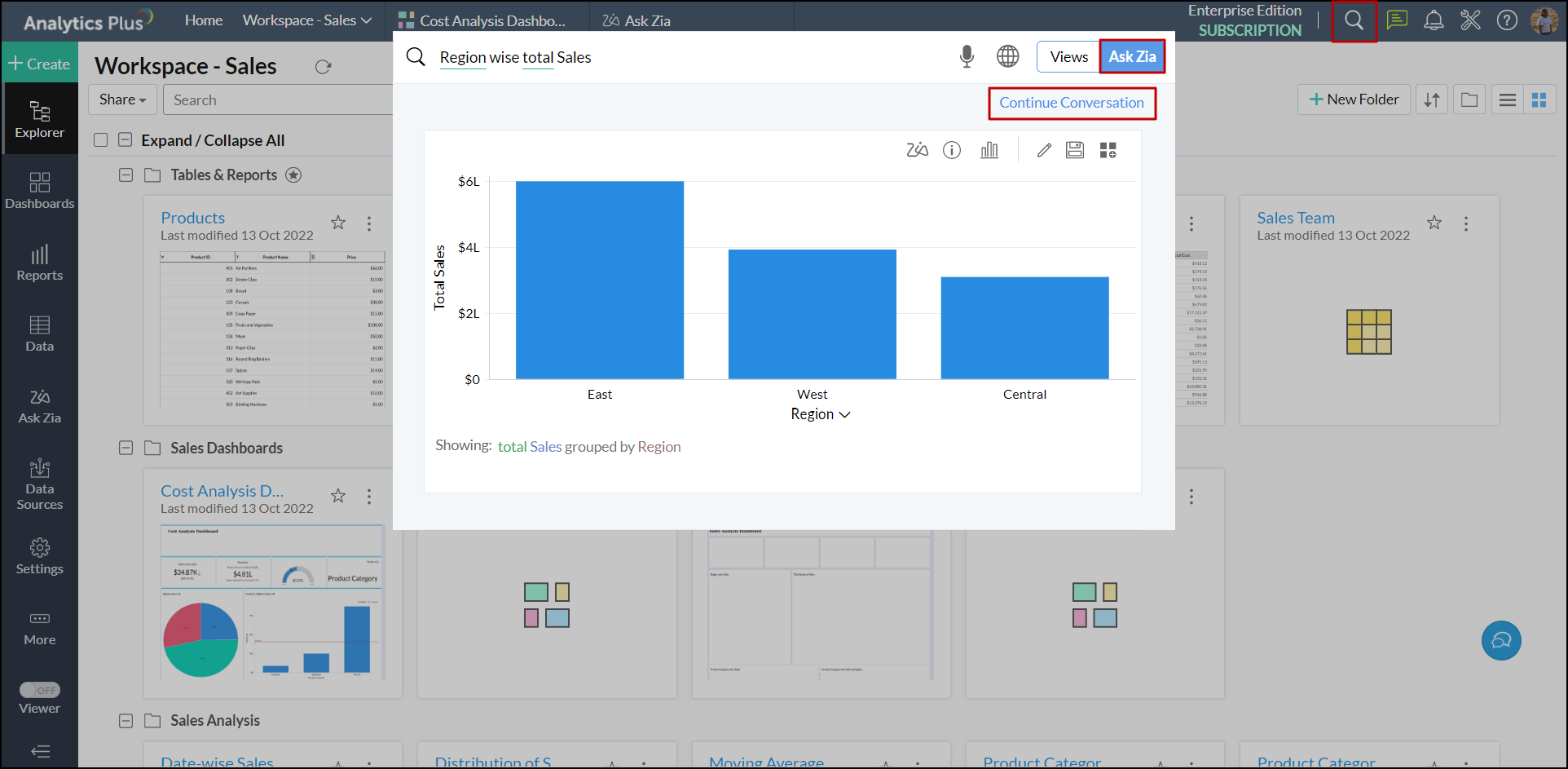Click the add to dashboard icon
Viewport: 1568px width, 769px height.
(1108, 150)
